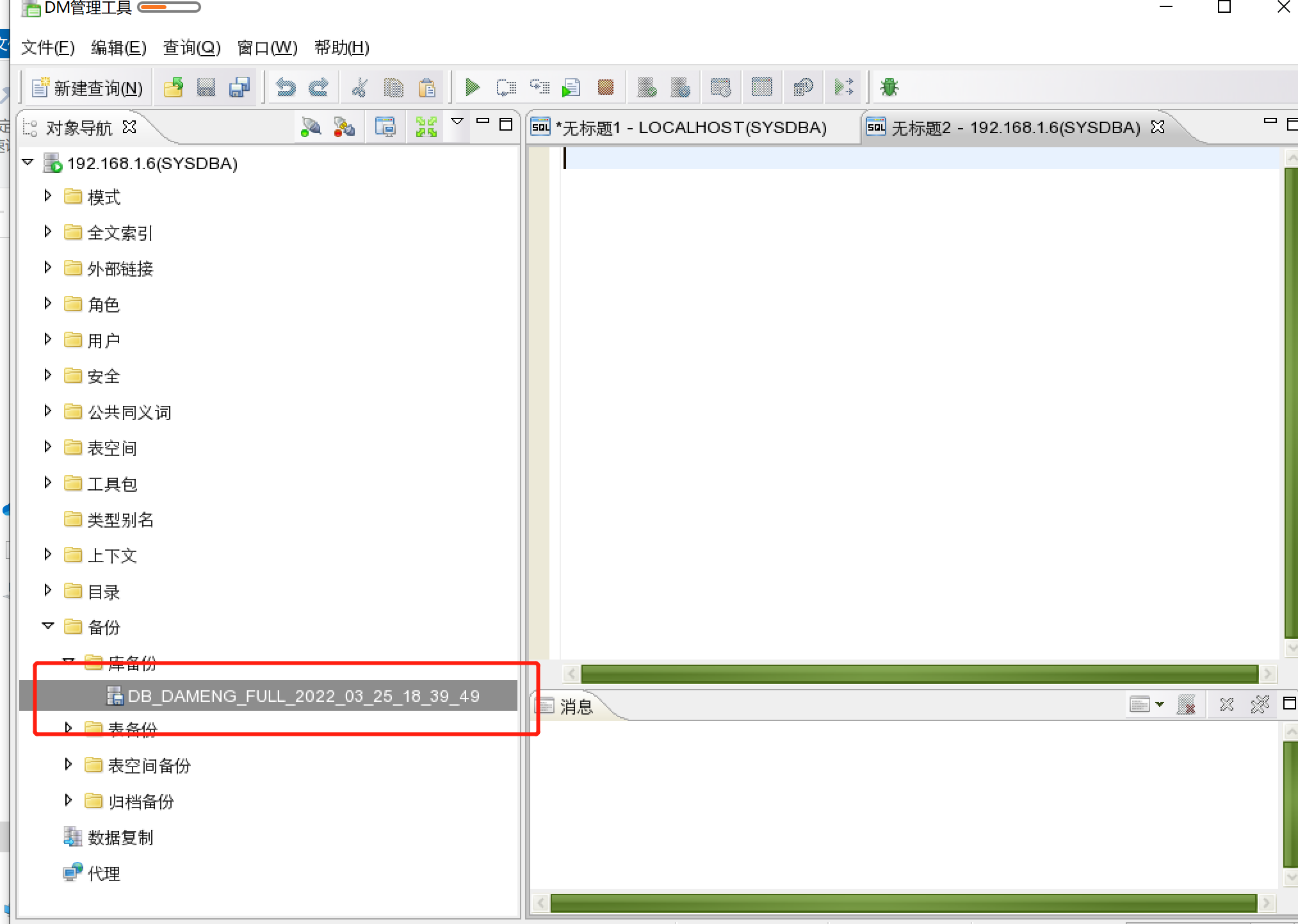Expand the 归档备份 folder
The width and height of the screenshot is (1298, 924).
tap(69, 800)
